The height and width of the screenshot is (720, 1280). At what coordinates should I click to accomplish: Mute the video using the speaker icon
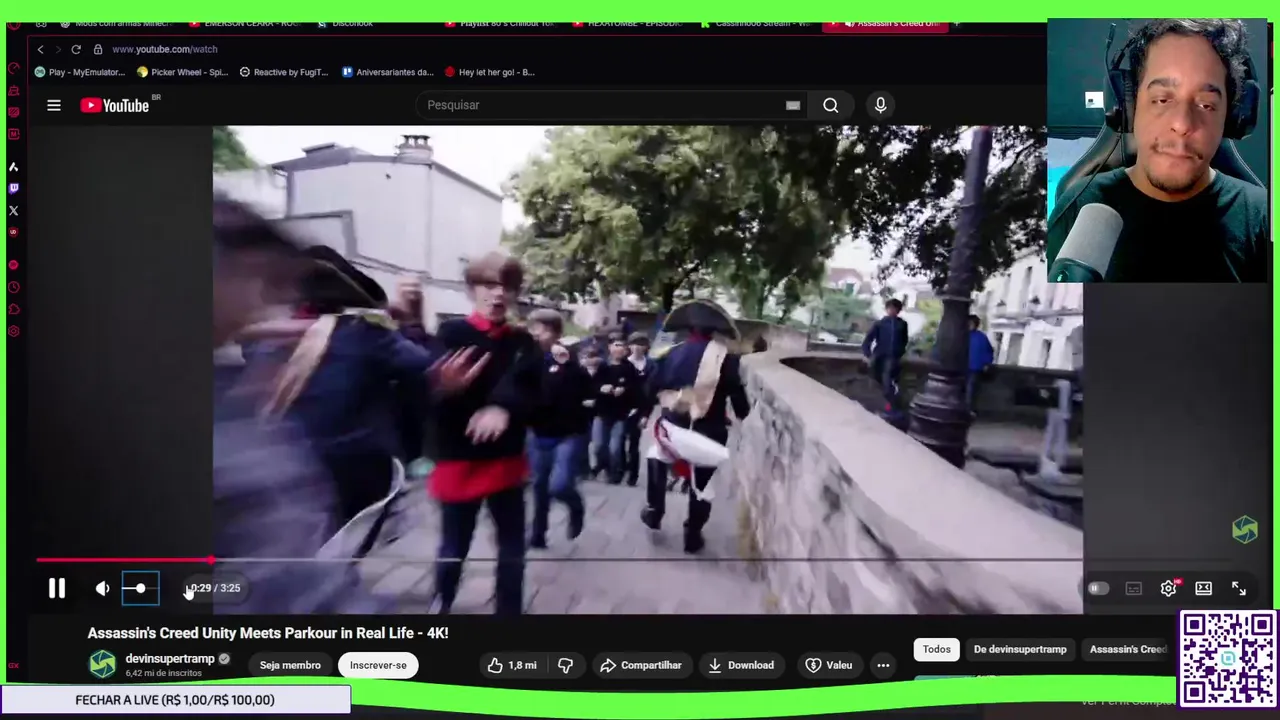tap(102, 589)
